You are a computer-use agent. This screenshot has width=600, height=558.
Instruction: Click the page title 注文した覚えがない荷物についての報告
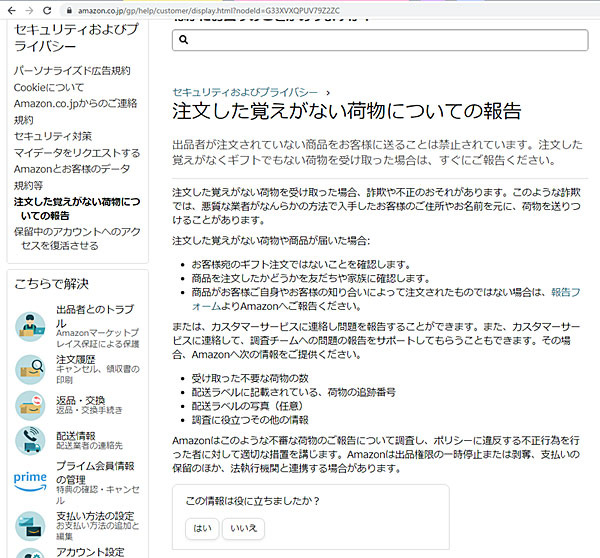[x=347, y=111]
